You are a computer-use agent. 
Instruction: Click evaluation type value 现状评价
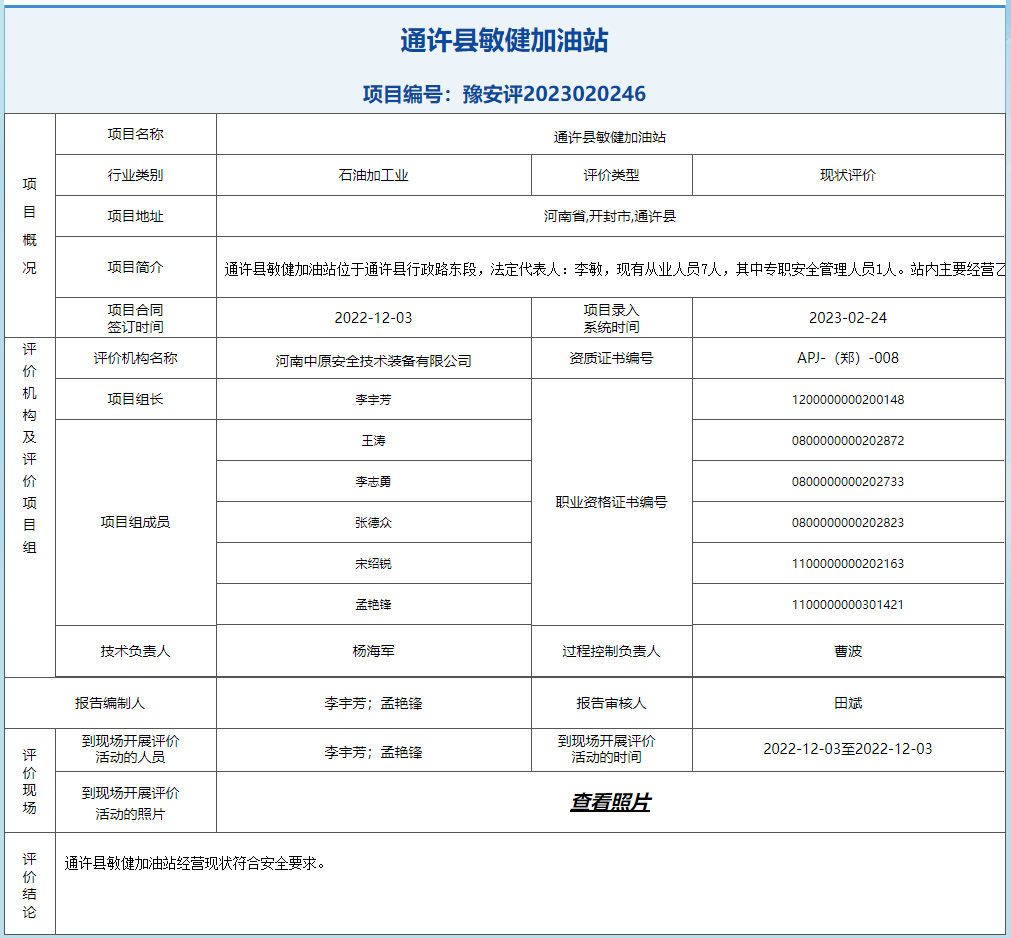(x=848, y=175)
